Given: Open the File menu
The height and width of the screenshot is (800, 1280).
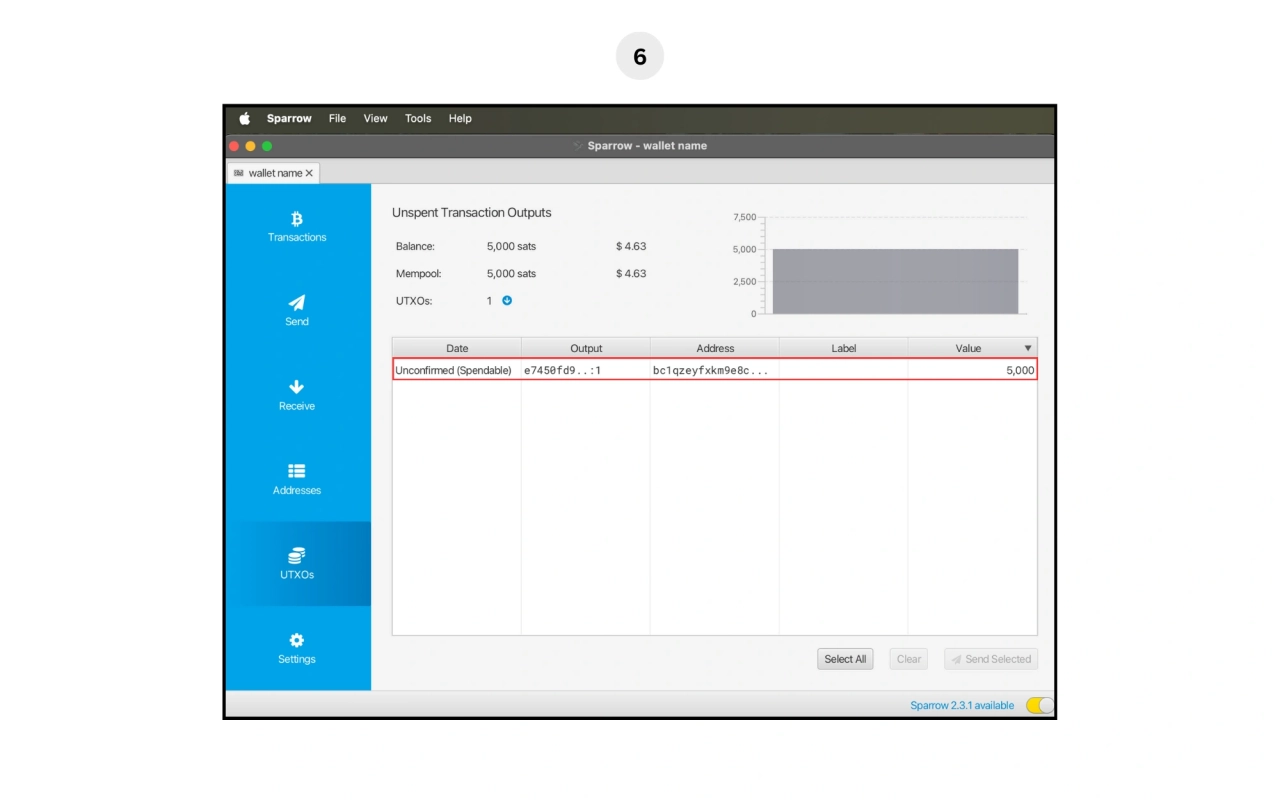Looking at the screenshot, I should coord(337,118).
